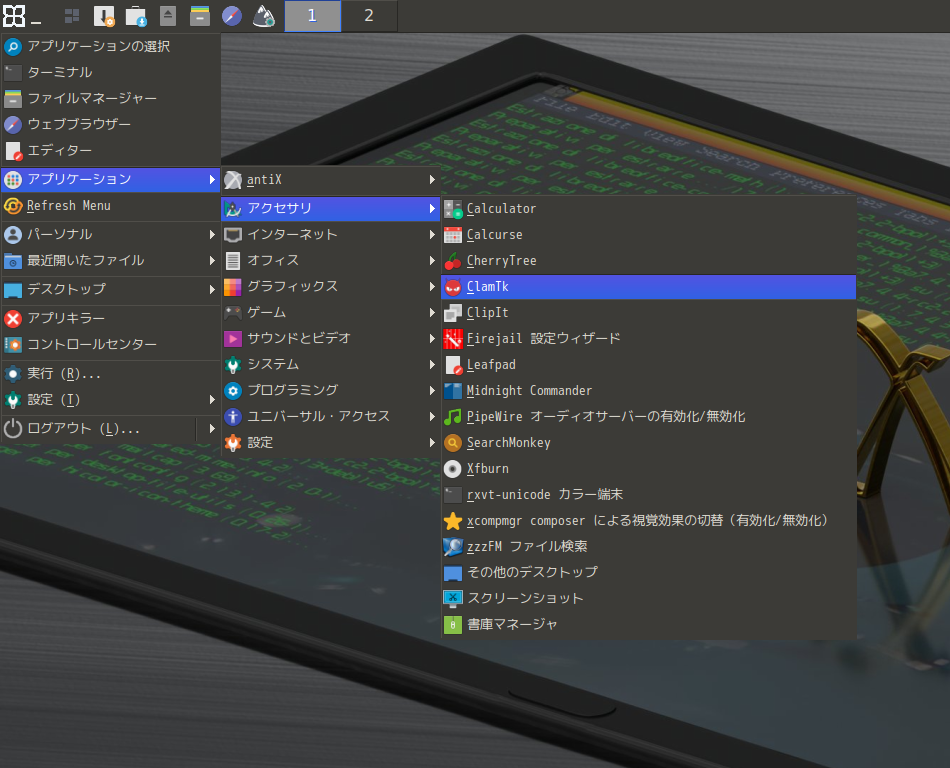
Task: Click the Xfburn disc icon
Action: 453,469
